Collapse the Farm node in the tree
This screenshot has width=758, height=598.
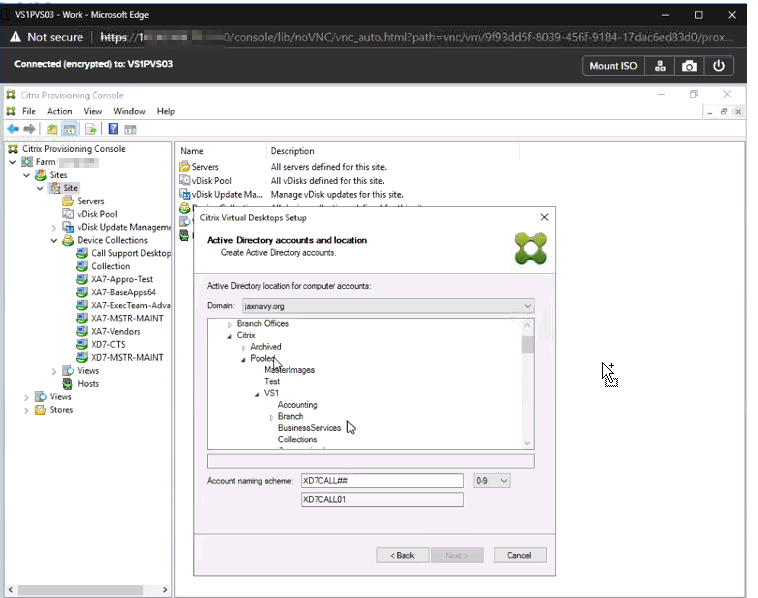tap(13, 162)
